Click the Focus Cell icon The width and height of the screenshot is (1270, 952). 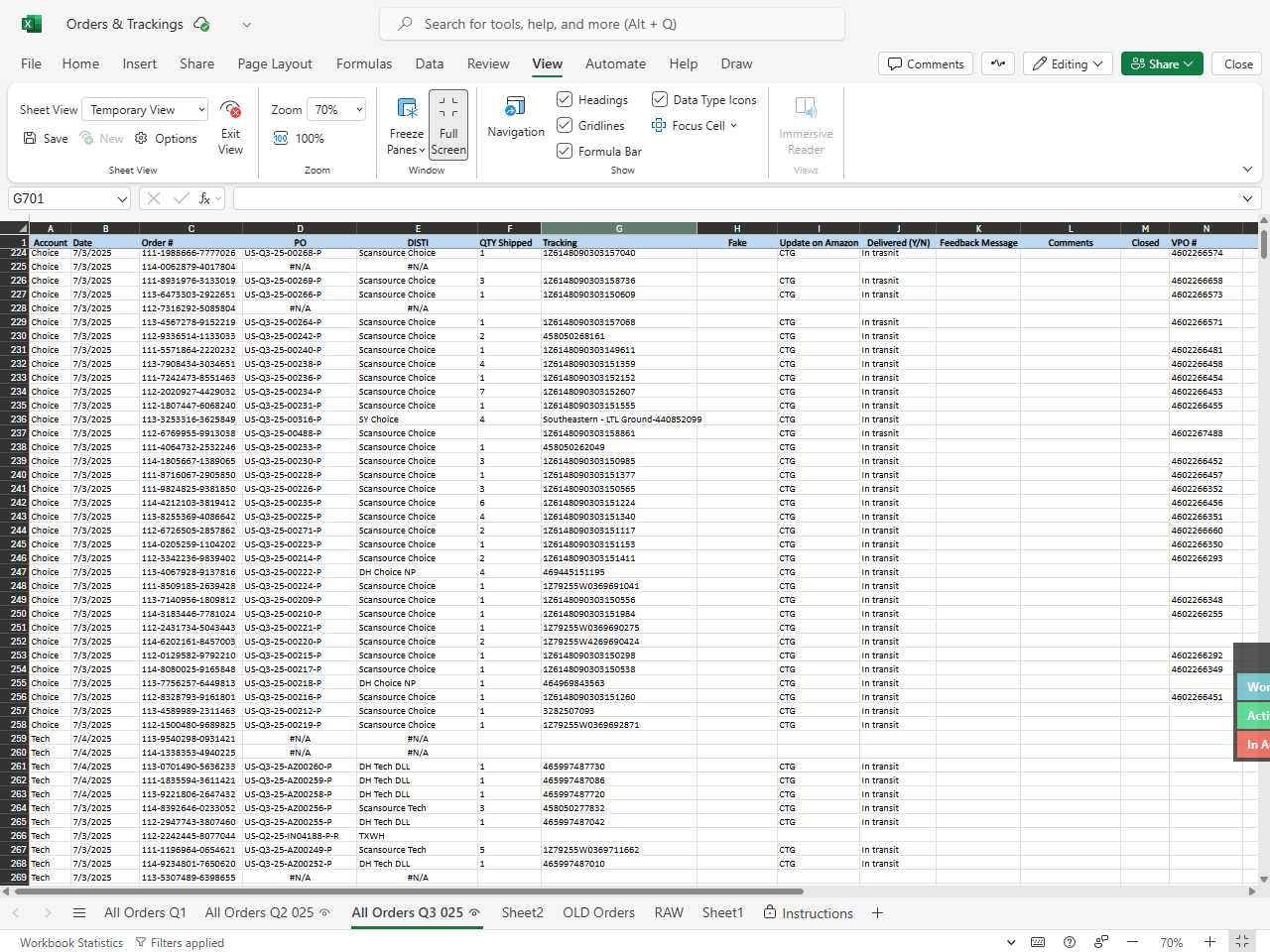(x=659, y=125)
